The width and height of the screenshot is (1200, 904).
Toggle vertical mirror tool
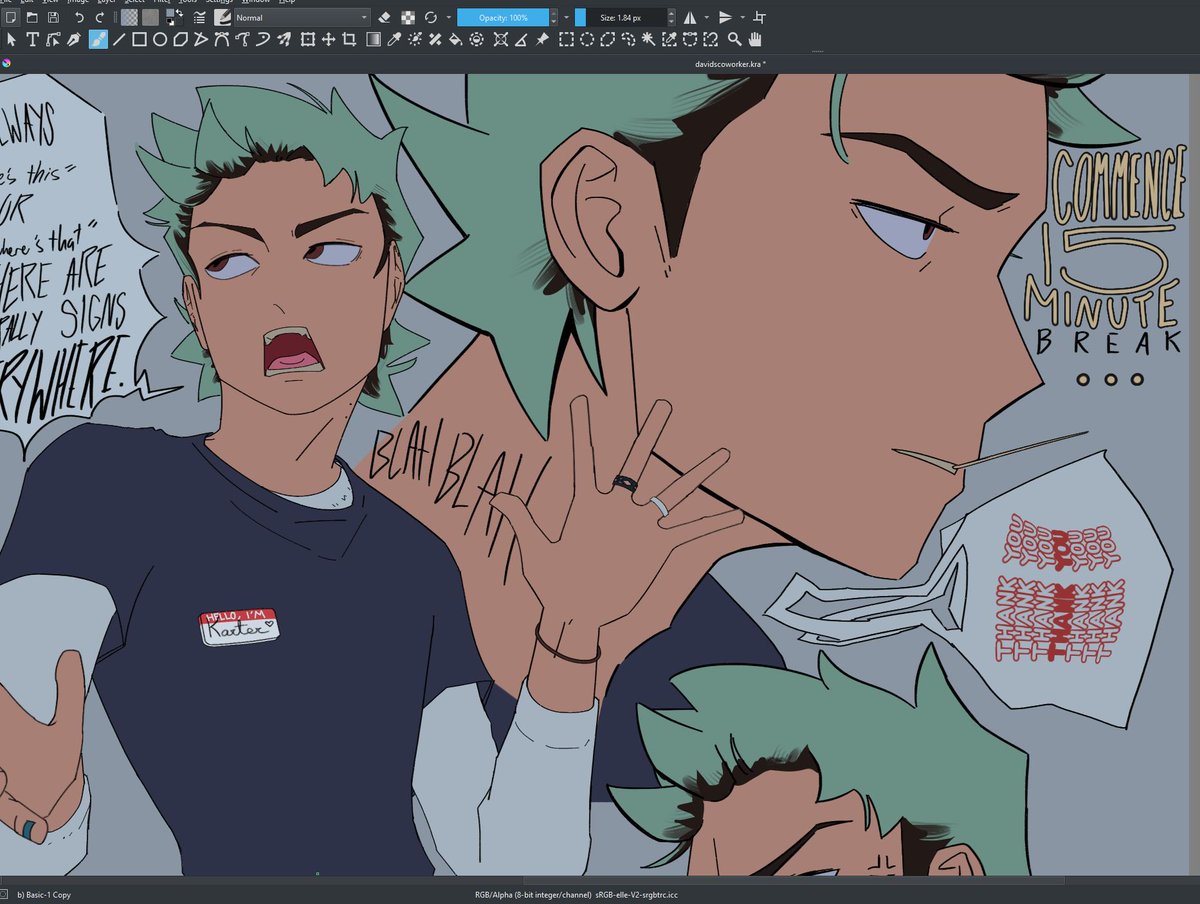point(726,17)
